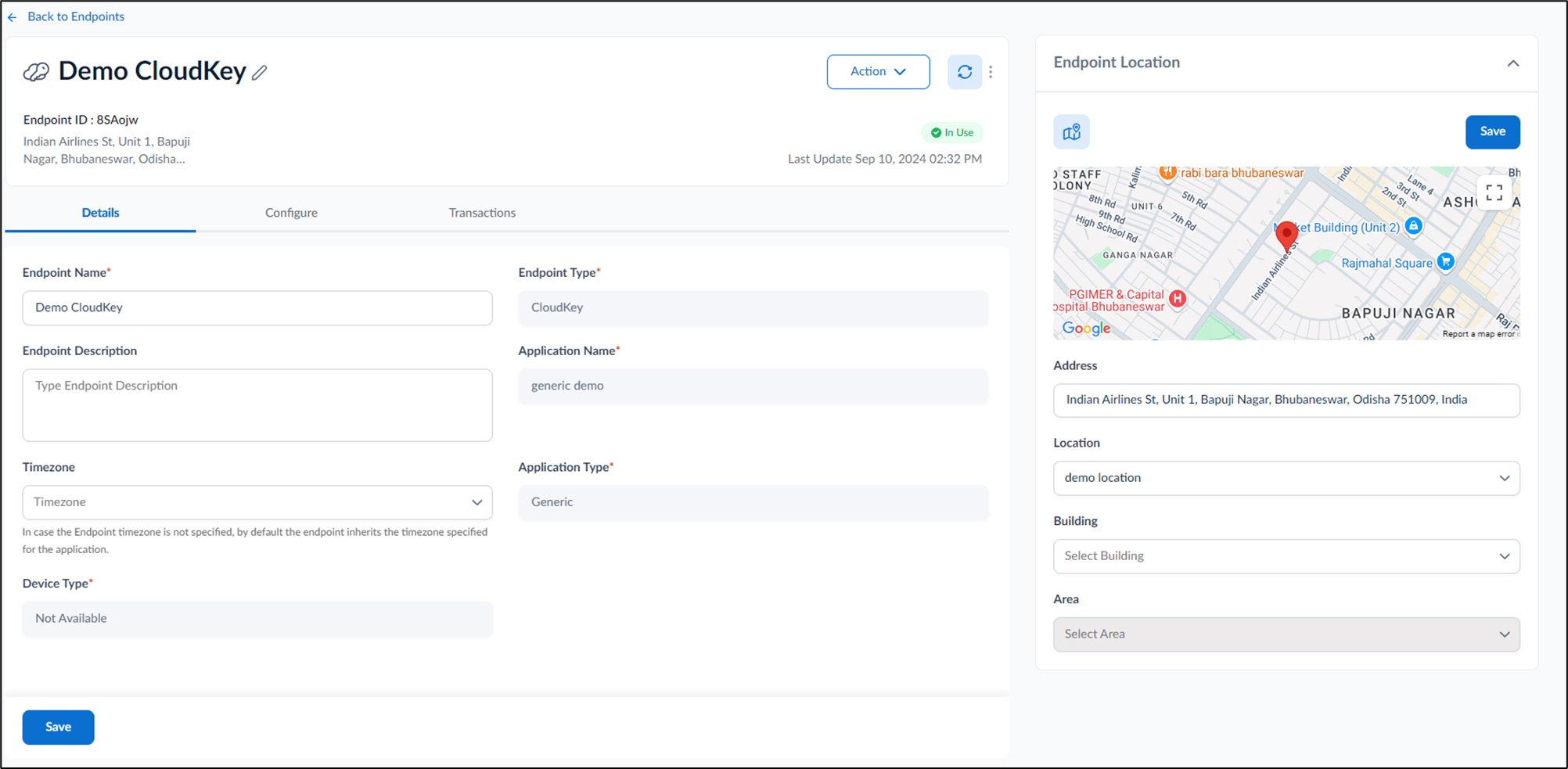Click the Device Type Not Available field
Viewport: 1568px width, 769px height.
tap(257, 619)
